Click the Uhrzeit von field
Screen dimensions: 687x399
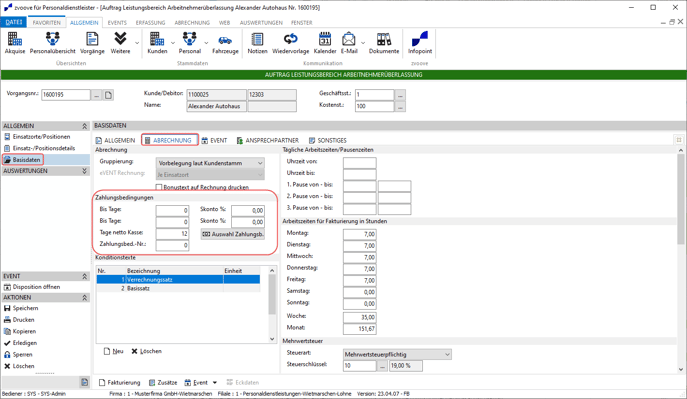359,162
